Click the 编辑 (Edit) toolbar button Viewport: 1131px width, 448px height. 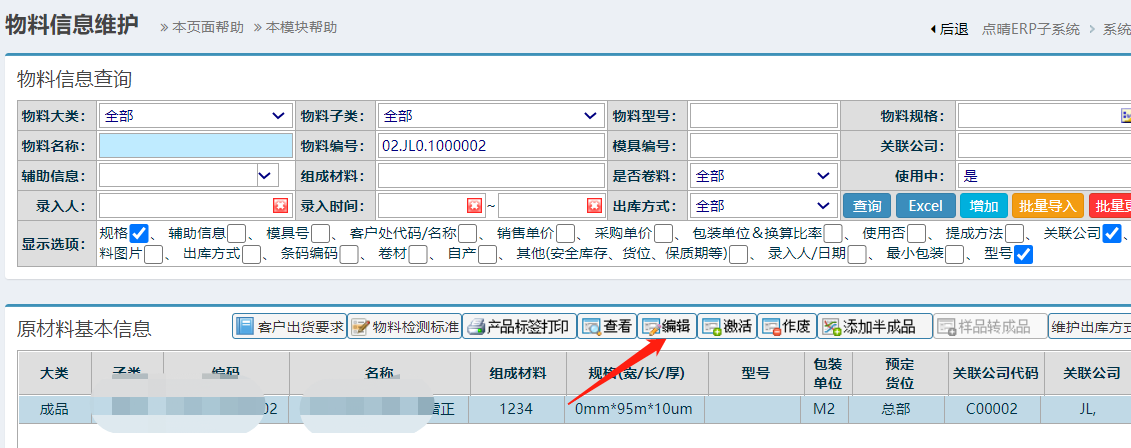(x=667, y=327)
